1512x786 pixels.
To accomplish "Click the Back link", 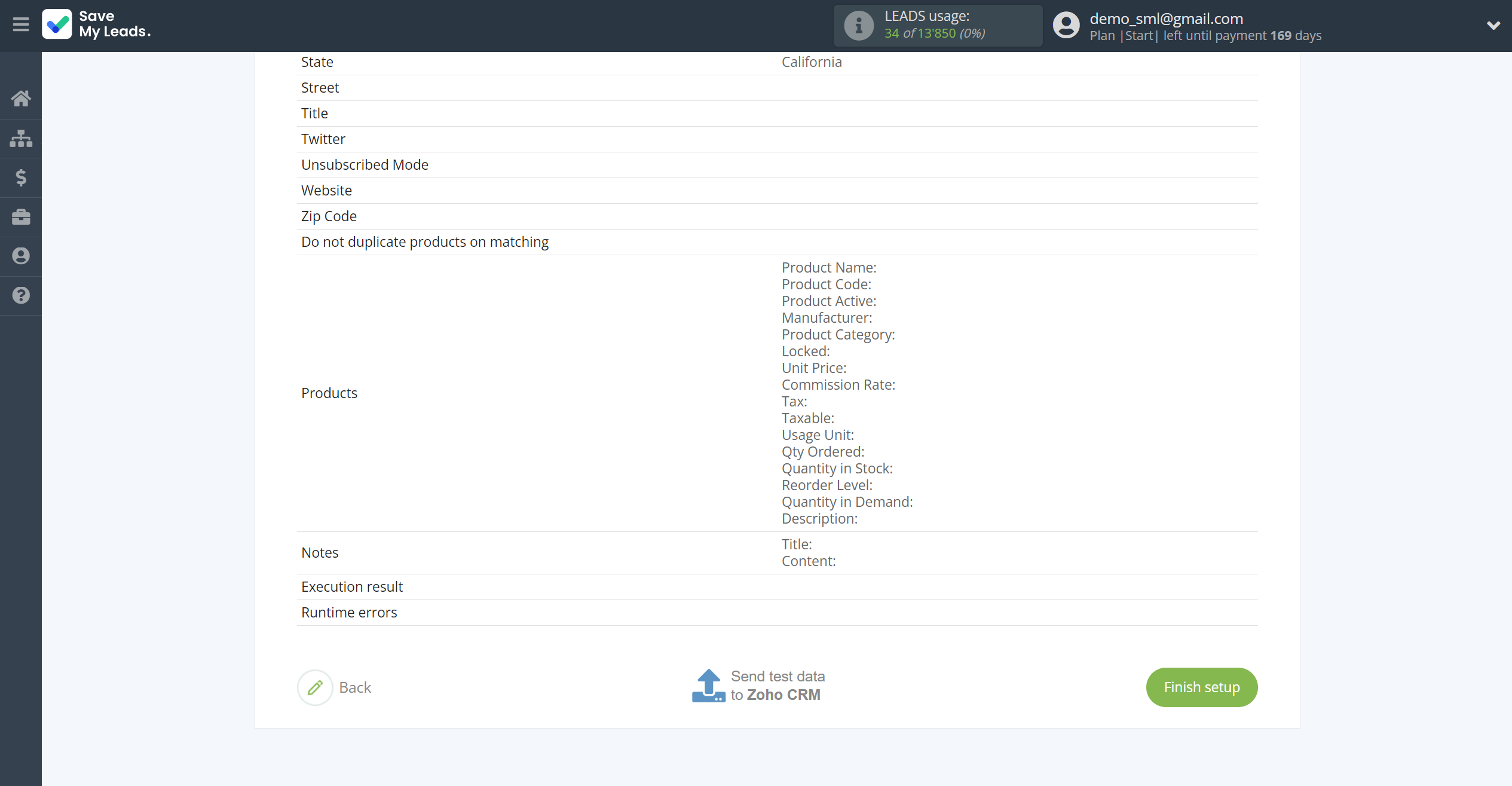I will click(x=355, y=687).
